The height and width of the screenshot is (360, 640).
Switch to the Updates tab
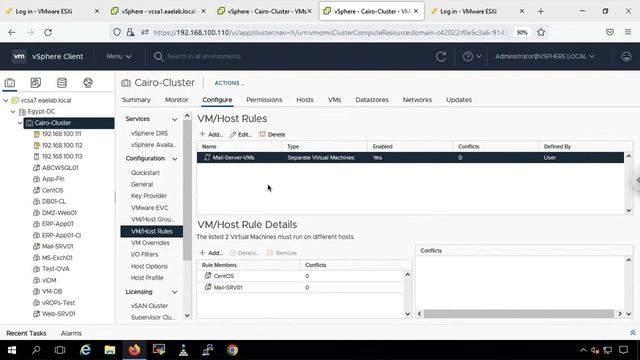tap(459, 100)
